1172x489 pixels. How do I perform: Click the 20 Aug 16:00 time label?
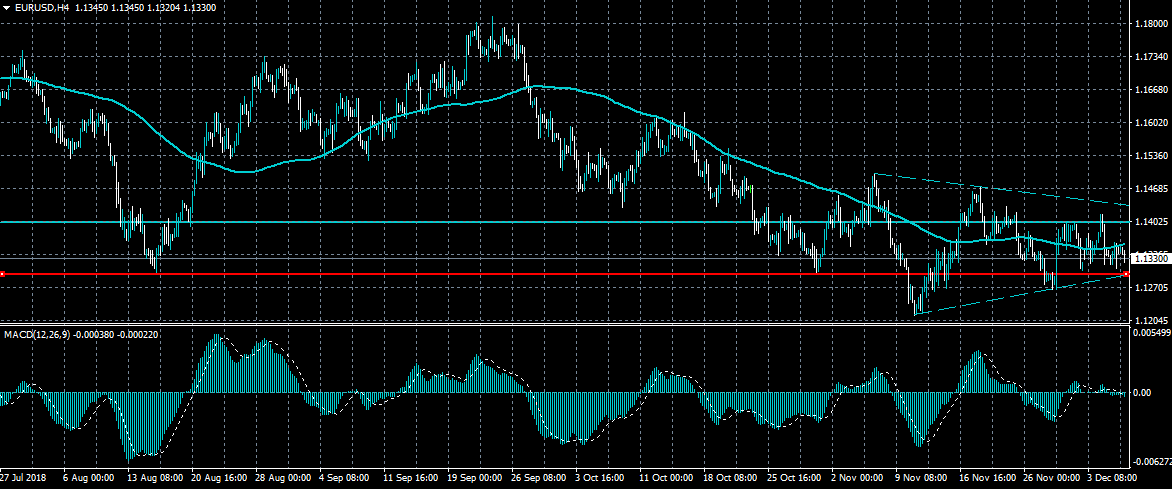coord(219,477)
